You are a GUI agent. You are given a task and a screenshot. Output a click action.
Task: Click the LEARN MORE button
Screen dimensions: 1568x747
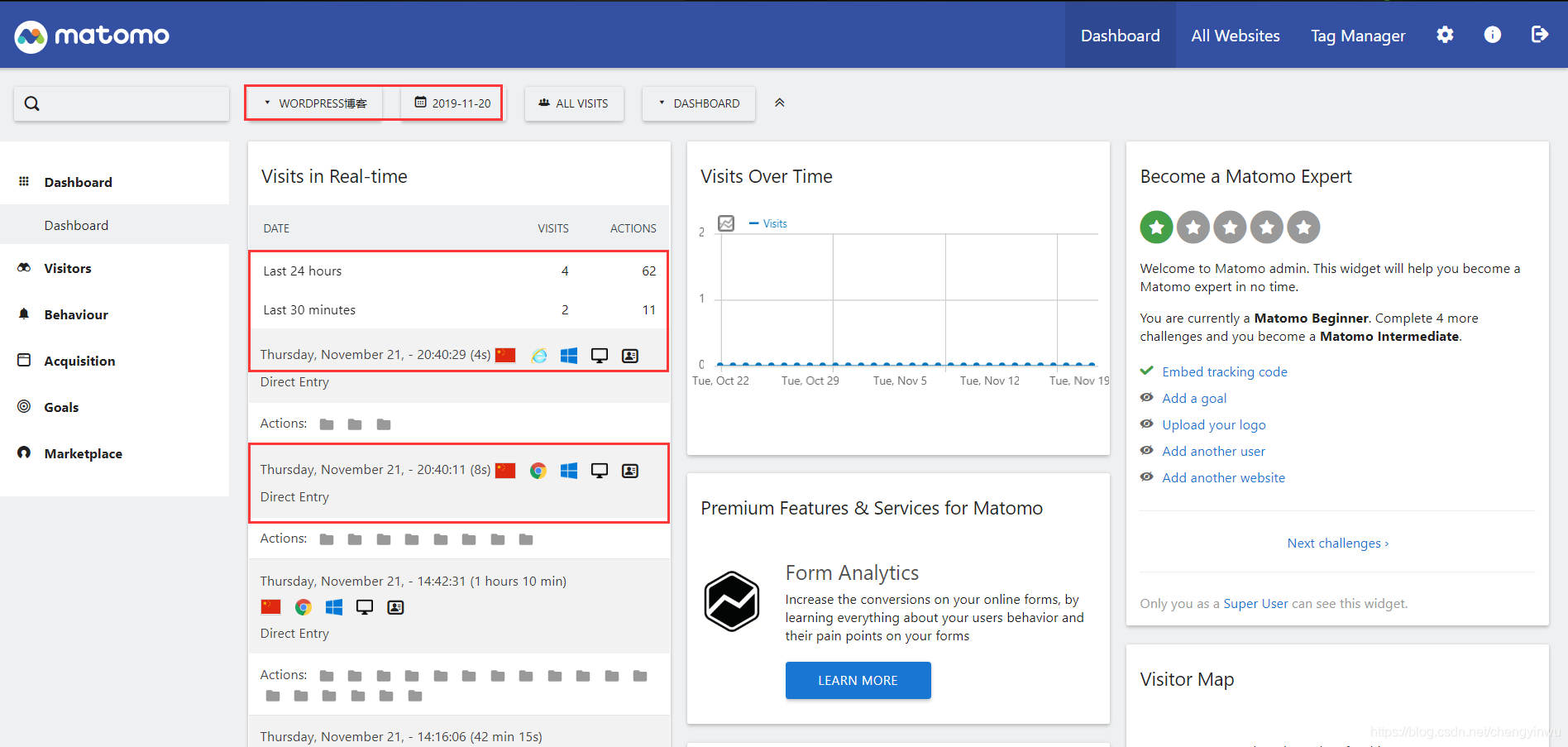pyautogui.click(x=858, y=680)
